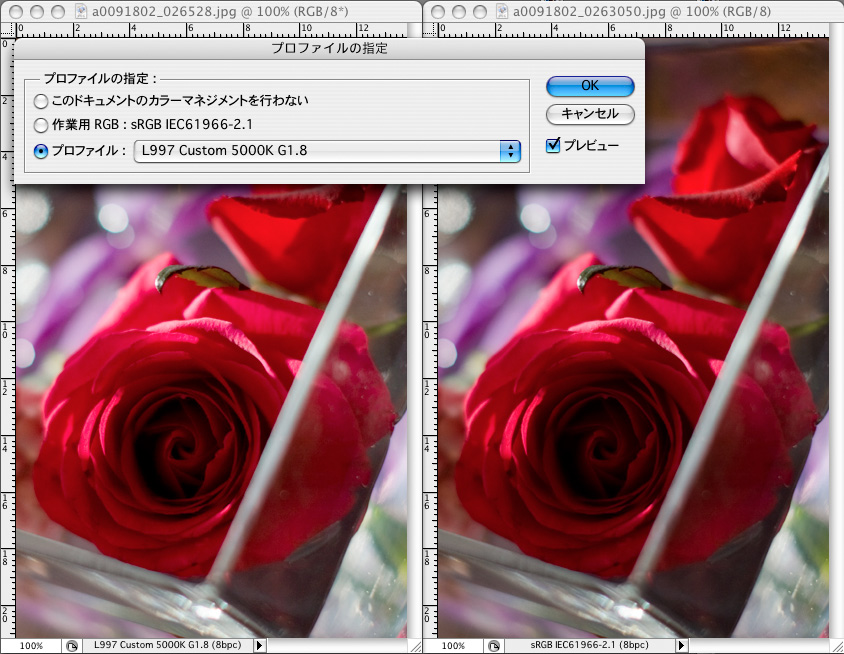The image size is (844, 654).
Task: Click the status bar icon beside zoom in the right window
Action: click(494, 645)
